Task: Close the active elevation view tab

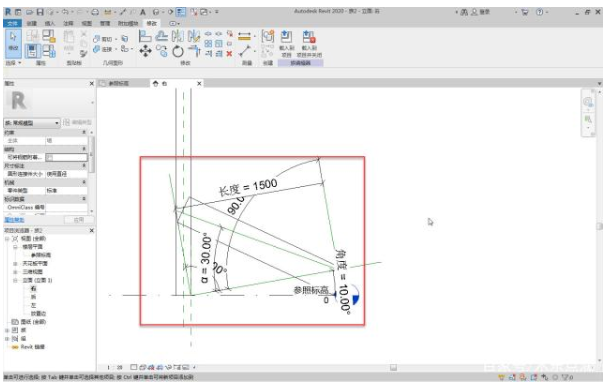Action: tap(199, 83)
